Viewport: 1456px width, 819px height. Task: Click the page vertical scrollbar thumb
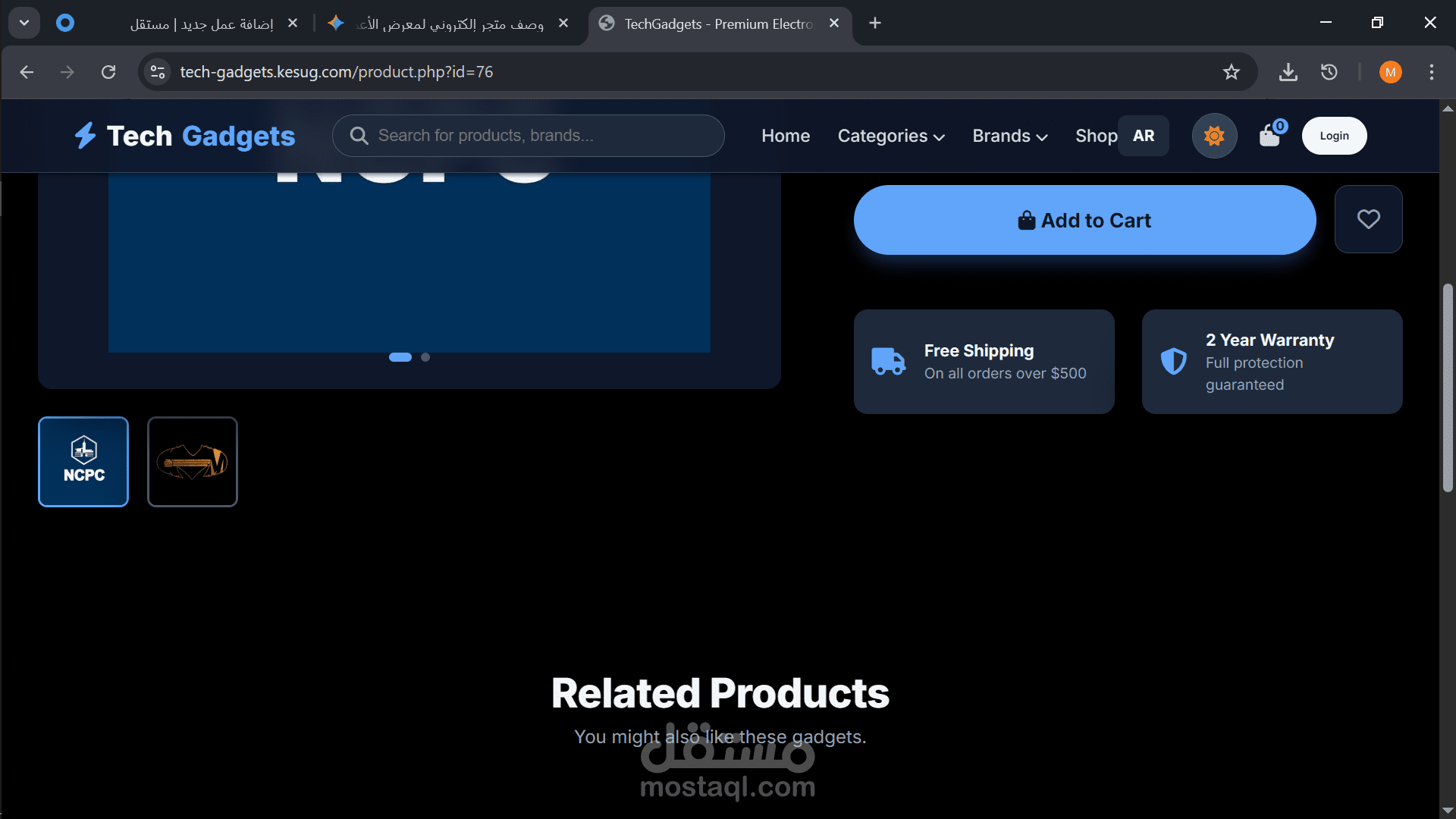1448,387
